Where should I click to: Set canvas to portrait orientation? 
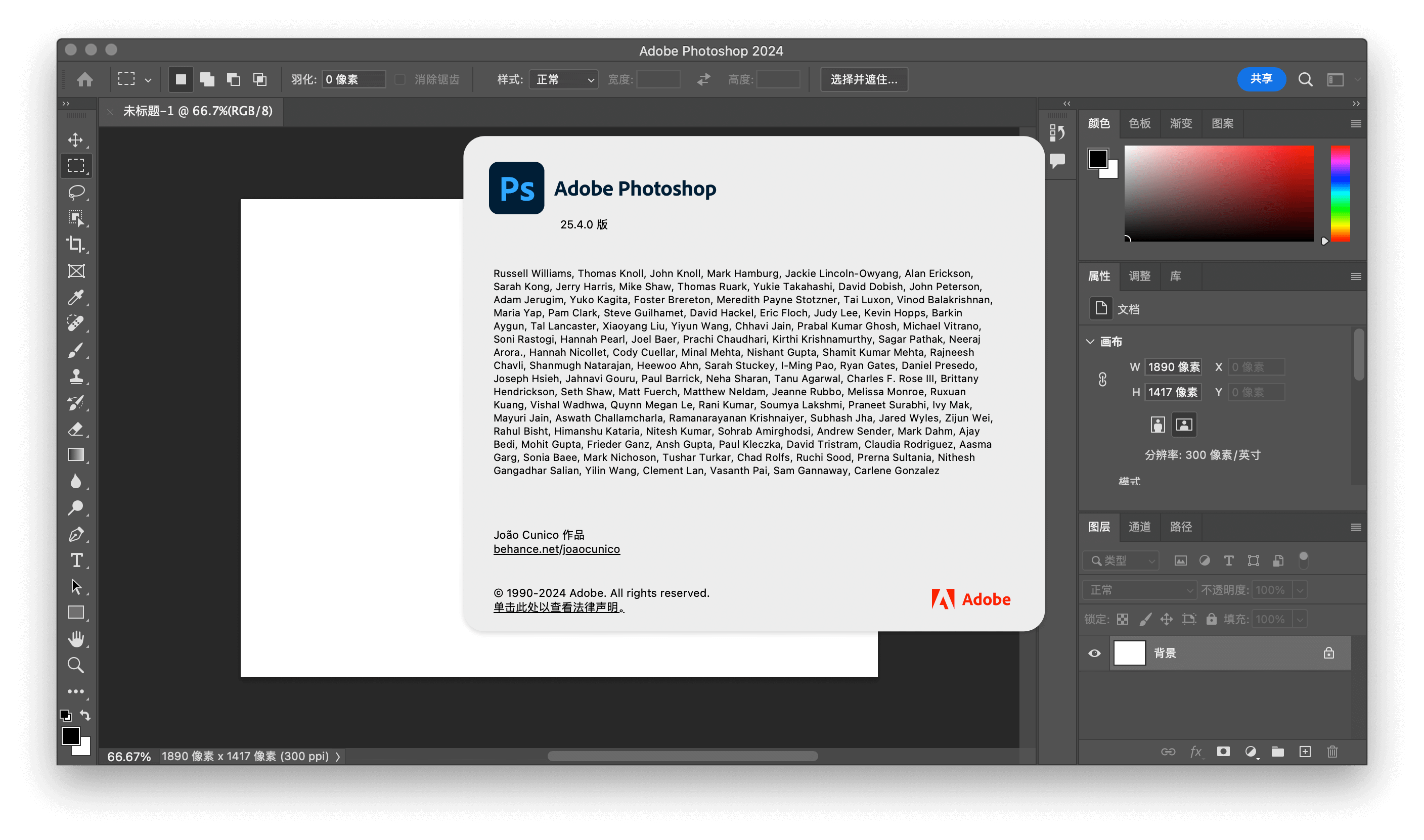pyautogui.click(x=1158, y=425)
